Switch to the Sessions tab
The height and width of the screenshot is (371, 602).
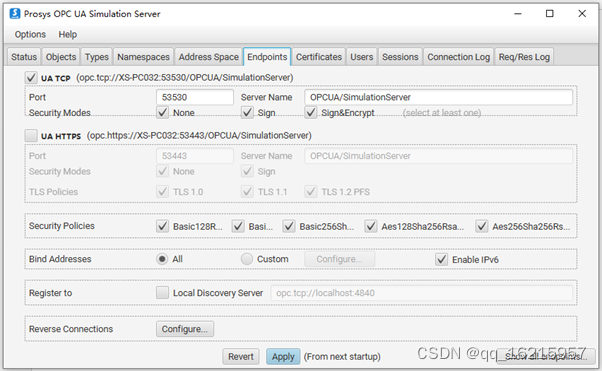click(400, 57)
